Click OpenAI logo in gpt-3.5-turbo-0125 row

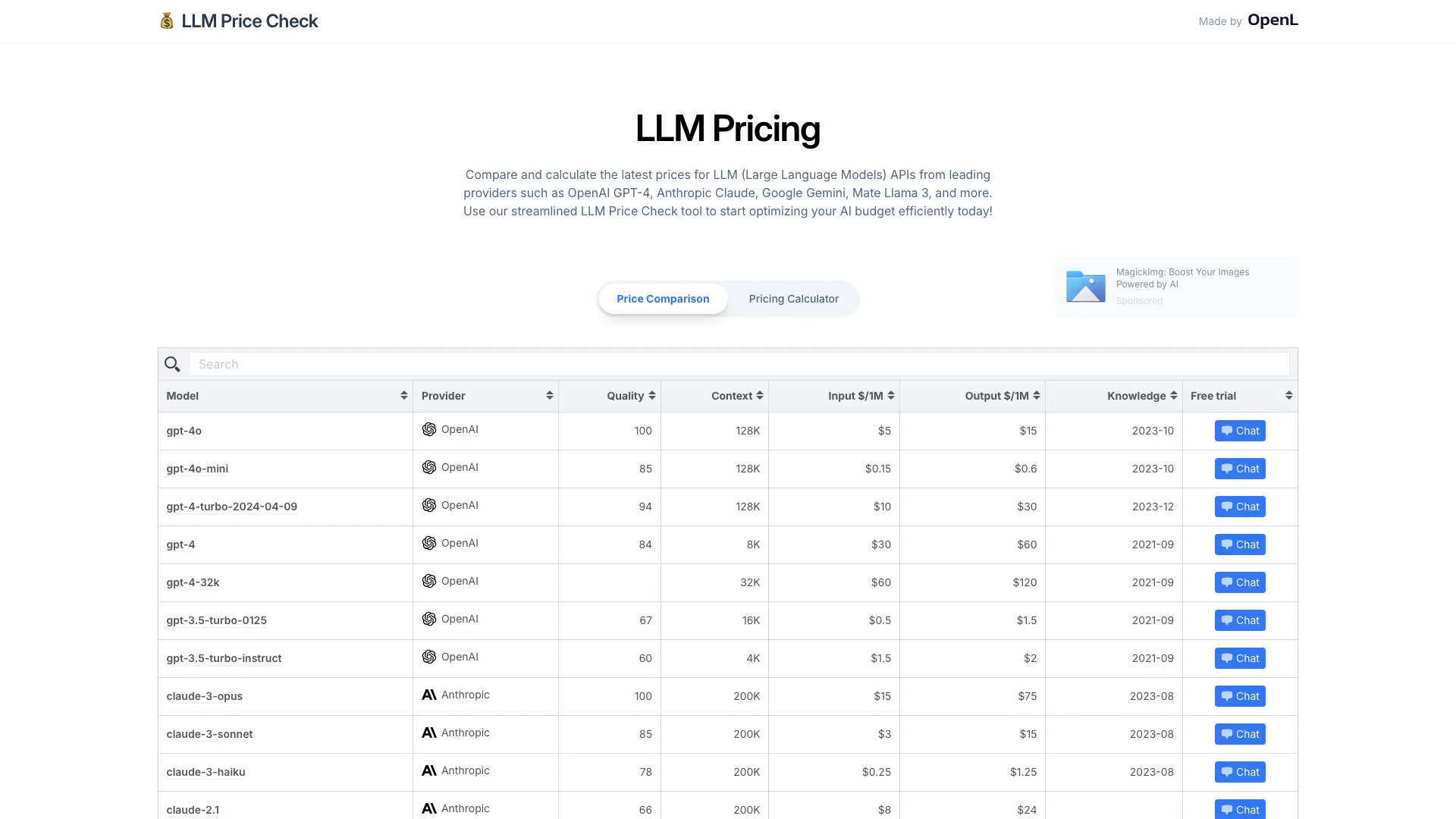point(429,619)
